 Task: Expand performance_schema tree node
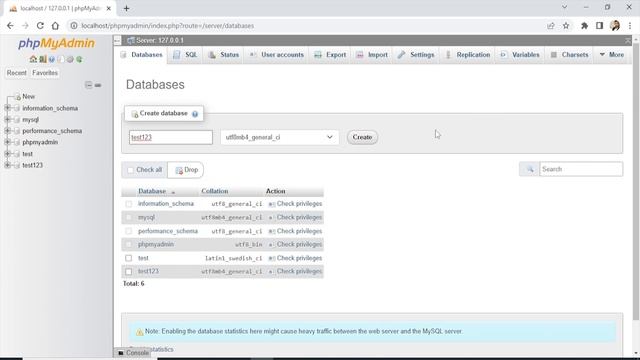(7, 131)
